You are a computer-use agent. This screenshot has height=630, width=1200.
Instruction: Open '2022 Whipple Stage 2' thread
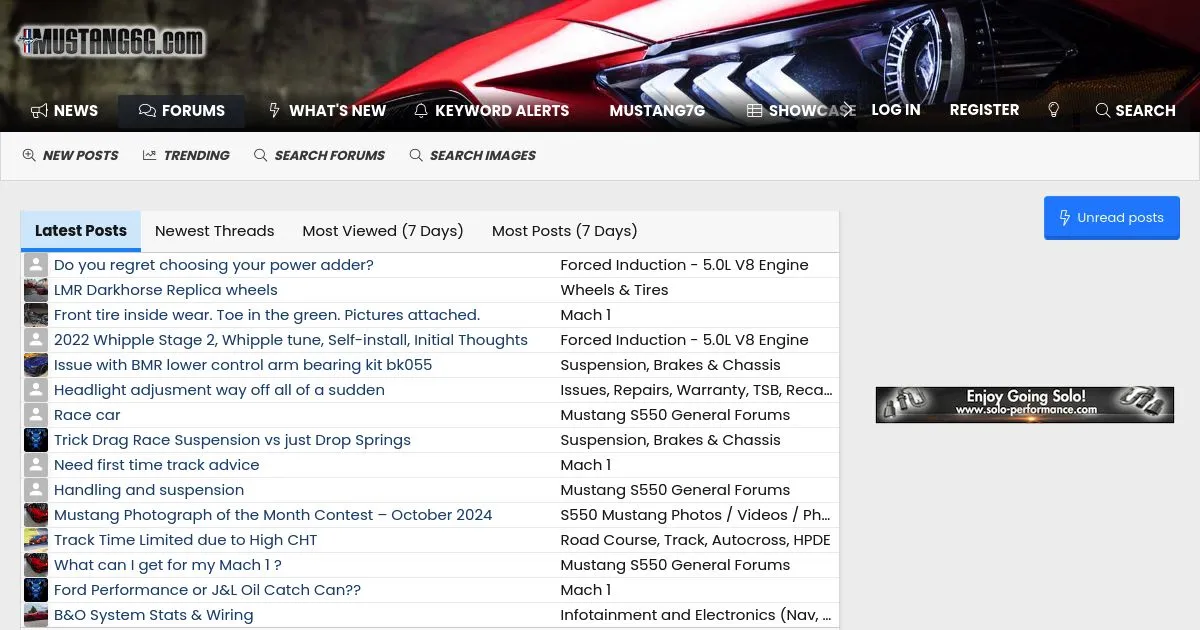tap(291, 340)
